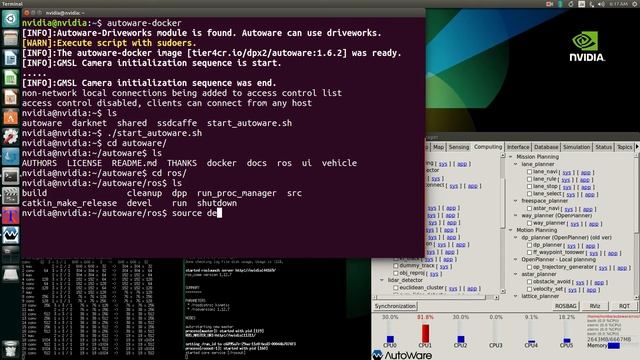The image size is (640, 360).
Task: Collapse the Mission Planning tree node
Action: pos(511,157)
